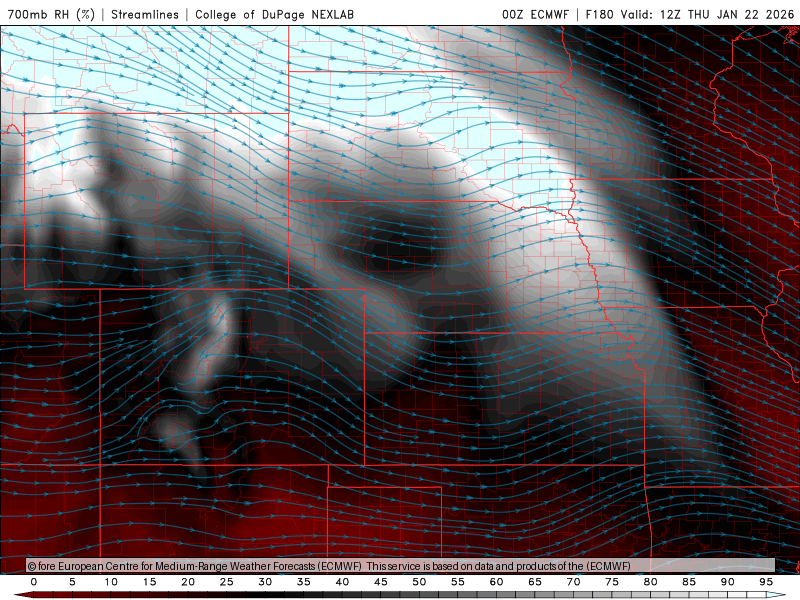The height and width of the screenshot is (600, 800).
Task: Click the "70" colorbar scale label
Action: (x=573, y=582)
